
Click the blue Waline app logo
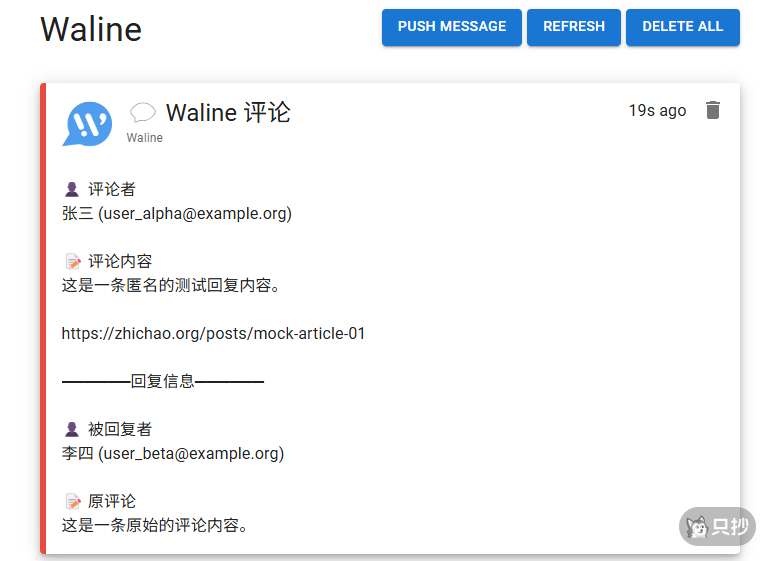click(88, 123)
